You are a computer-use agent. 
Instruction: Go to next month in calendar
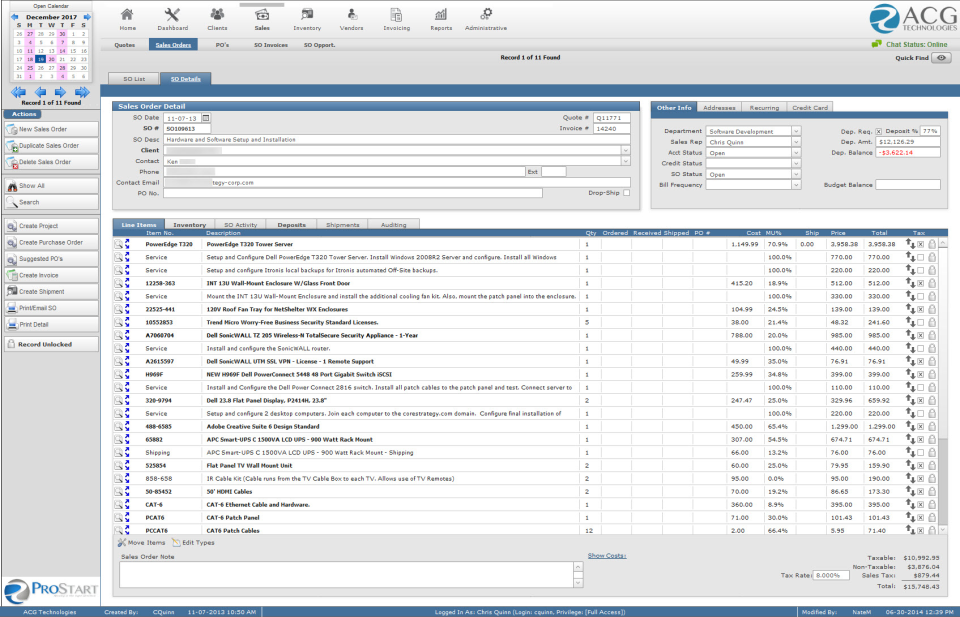pyautogui.click(x=87, y=17)
